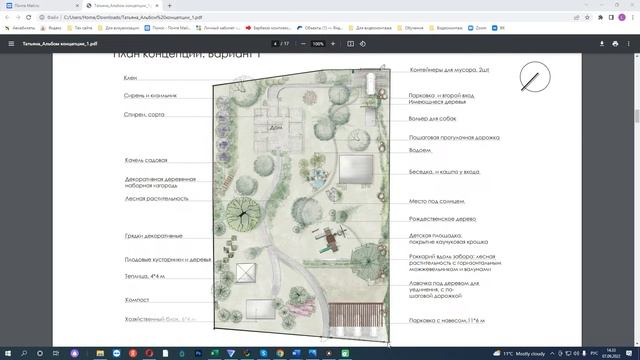The height and width of the screenshot is (360, 640).
Task: Click the Качель садовая label
Action: coord(146,160)
